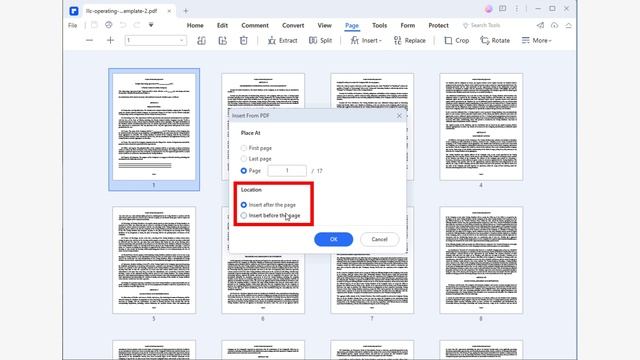Click the Extract pages tool
The height and width of the screenshot is (360, 640).
[282, 40]
